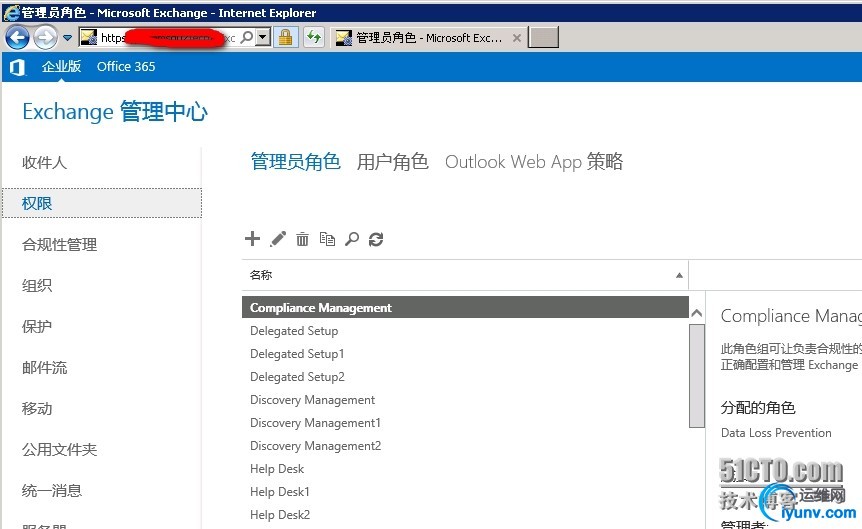Image resolution: width=862 pixels, height=529 pixels.
Task: Open 组织 in the left navigation
Action: coord(37,285)
